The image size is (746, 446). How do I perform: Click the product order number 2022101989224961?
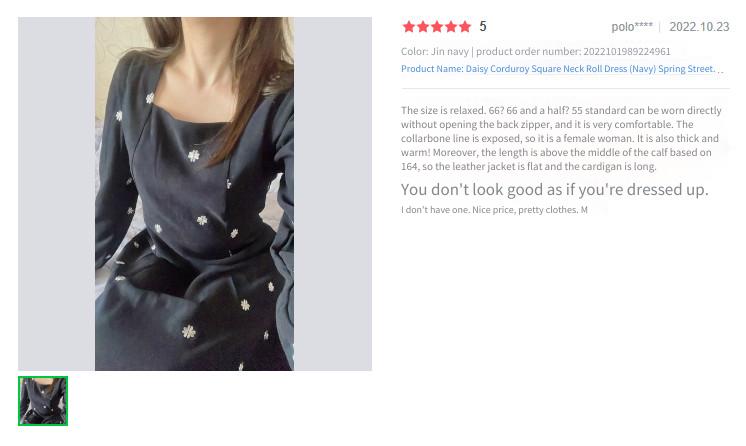[627, 51]
